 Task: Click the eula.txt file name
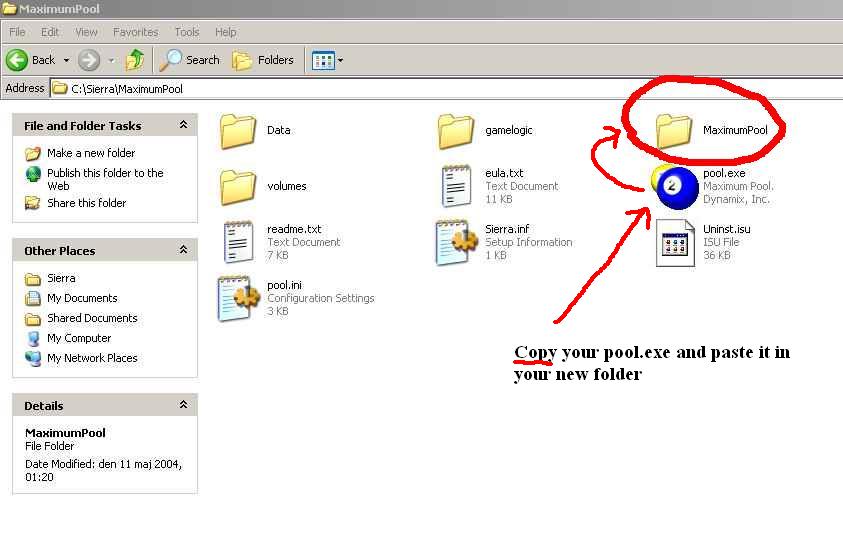pyautogui.click(x=504, y=173)
